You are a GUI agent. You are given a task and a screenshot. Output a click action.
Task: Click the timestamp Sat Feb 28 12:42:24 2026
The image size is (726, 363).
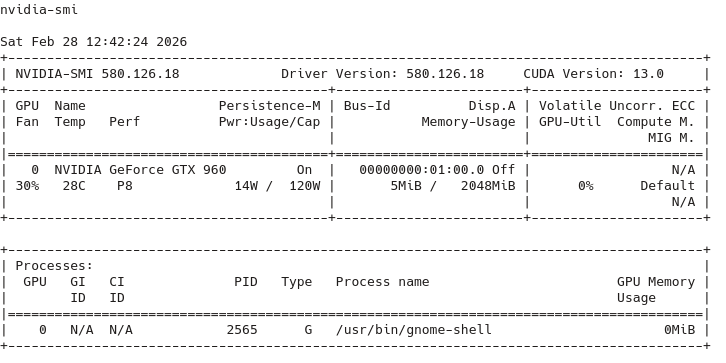[94, 42]
